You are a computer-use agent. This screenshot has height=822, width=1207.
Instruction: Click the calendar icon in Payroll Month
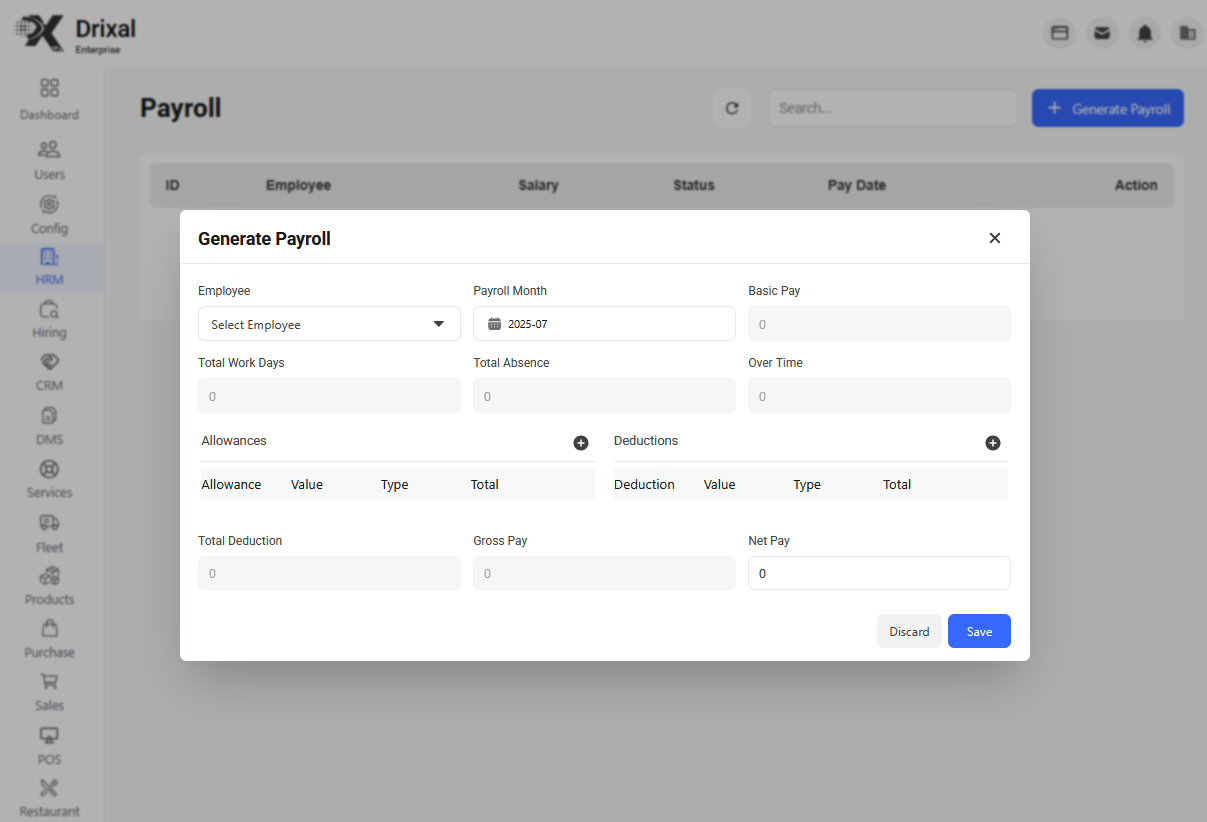(x=494, y=324)
